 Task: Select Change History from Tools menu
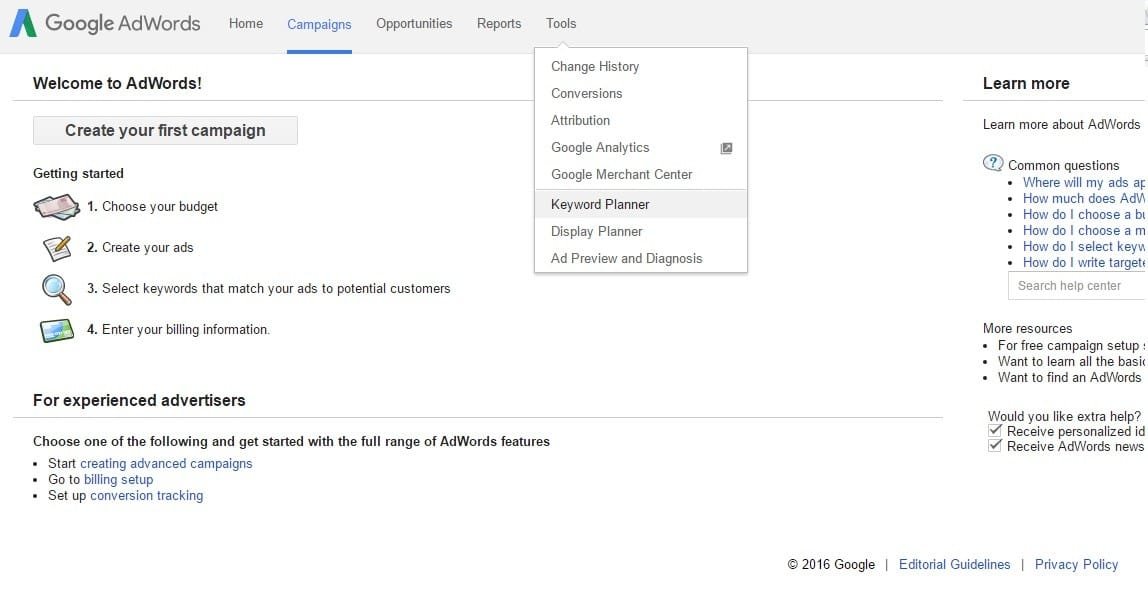click(641, 67)
